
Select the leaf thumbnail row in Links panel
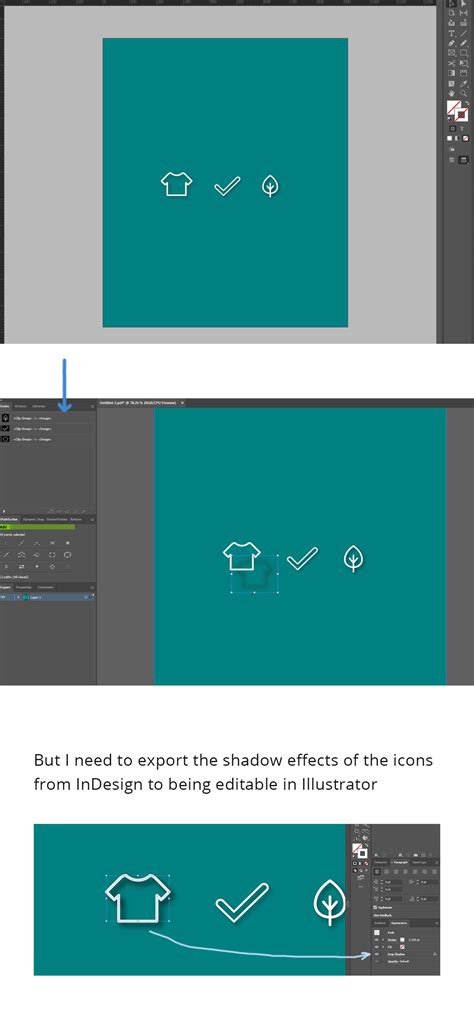(46, 418)
